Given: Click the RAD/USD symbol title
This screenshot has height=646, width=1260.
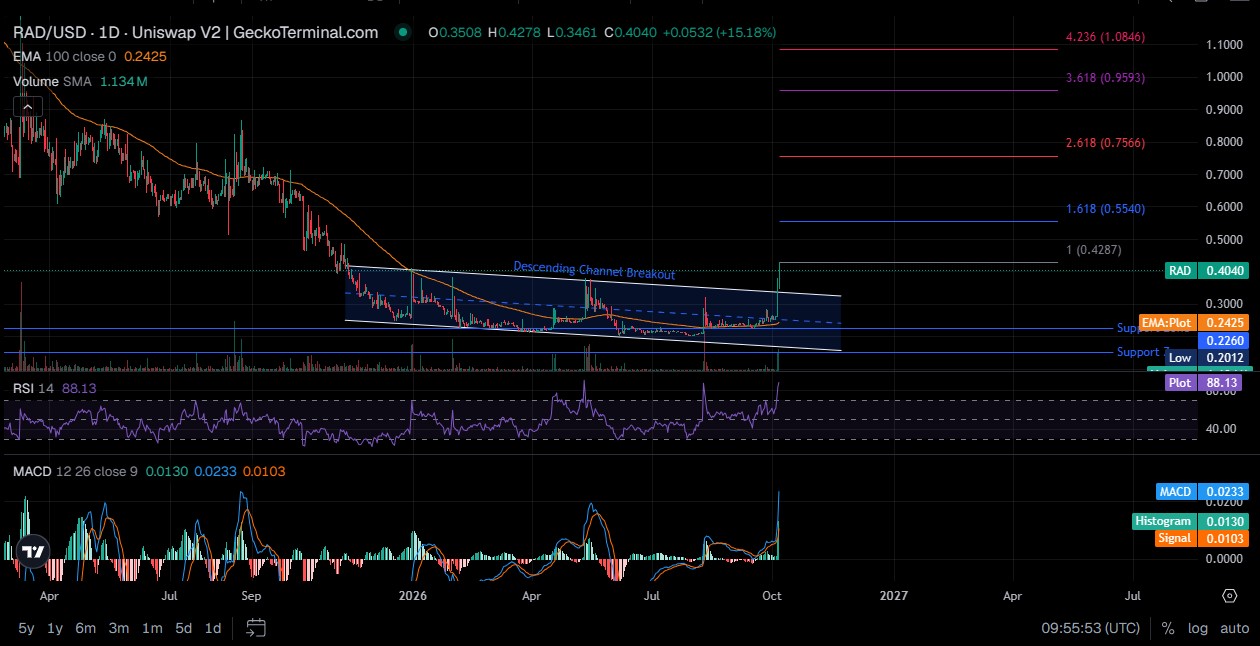Looking at the screenshot, I should 195,32.
